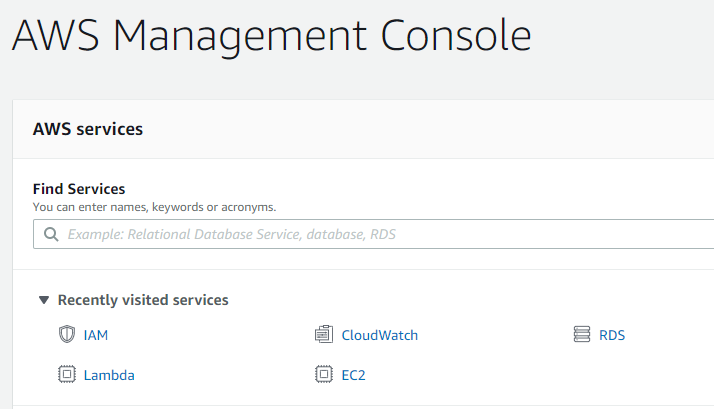Click the Recently visited services label
Viewport: 714px width, 409px height.
pos(143,300)
